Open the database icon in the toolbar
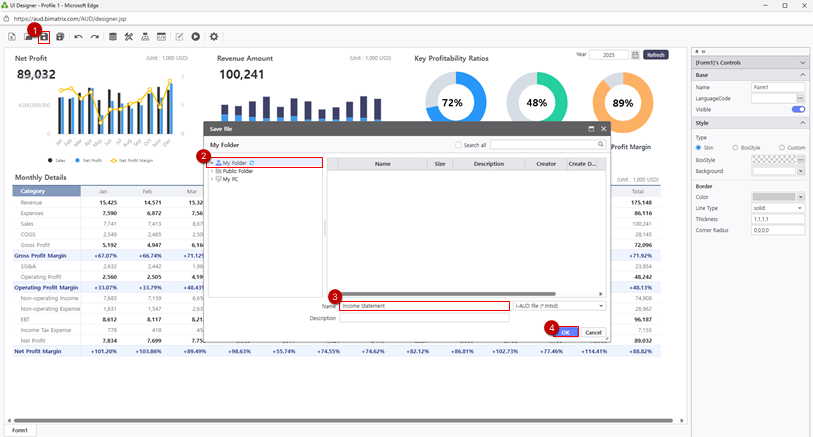 coord(113,37)
